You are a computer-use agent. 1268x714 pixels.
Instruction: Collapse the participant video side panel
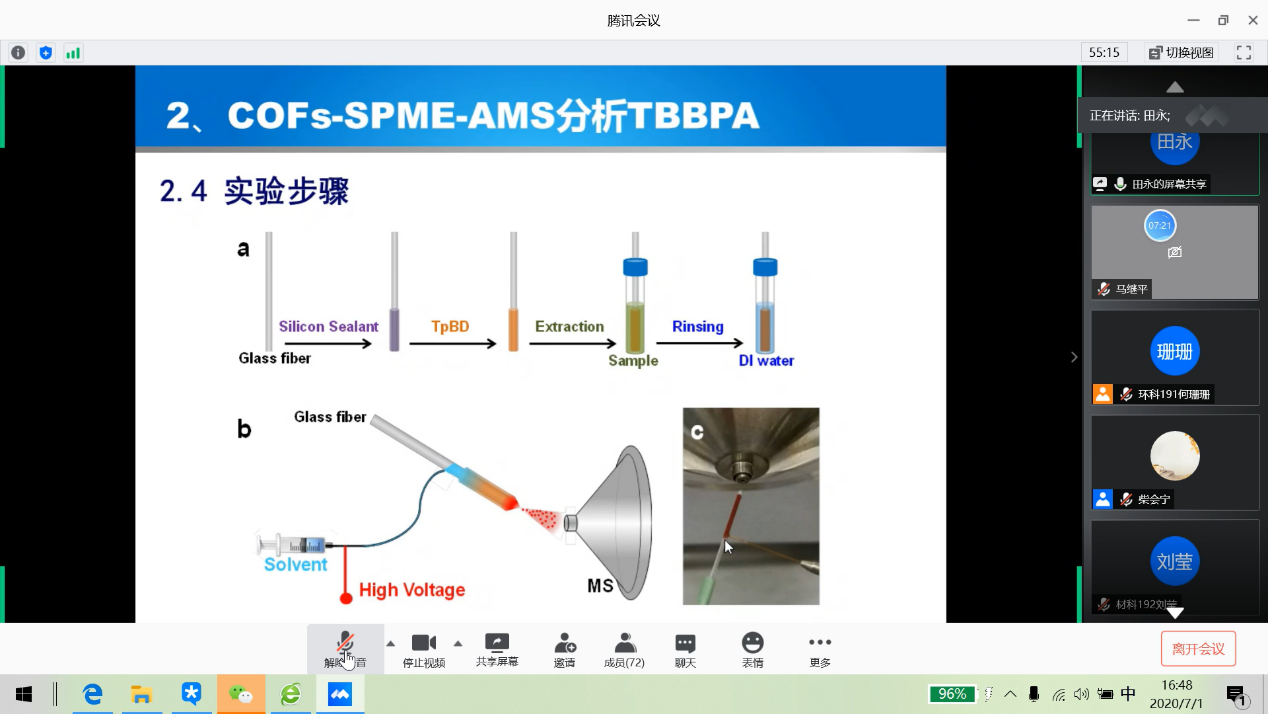tap(1074, 357)
